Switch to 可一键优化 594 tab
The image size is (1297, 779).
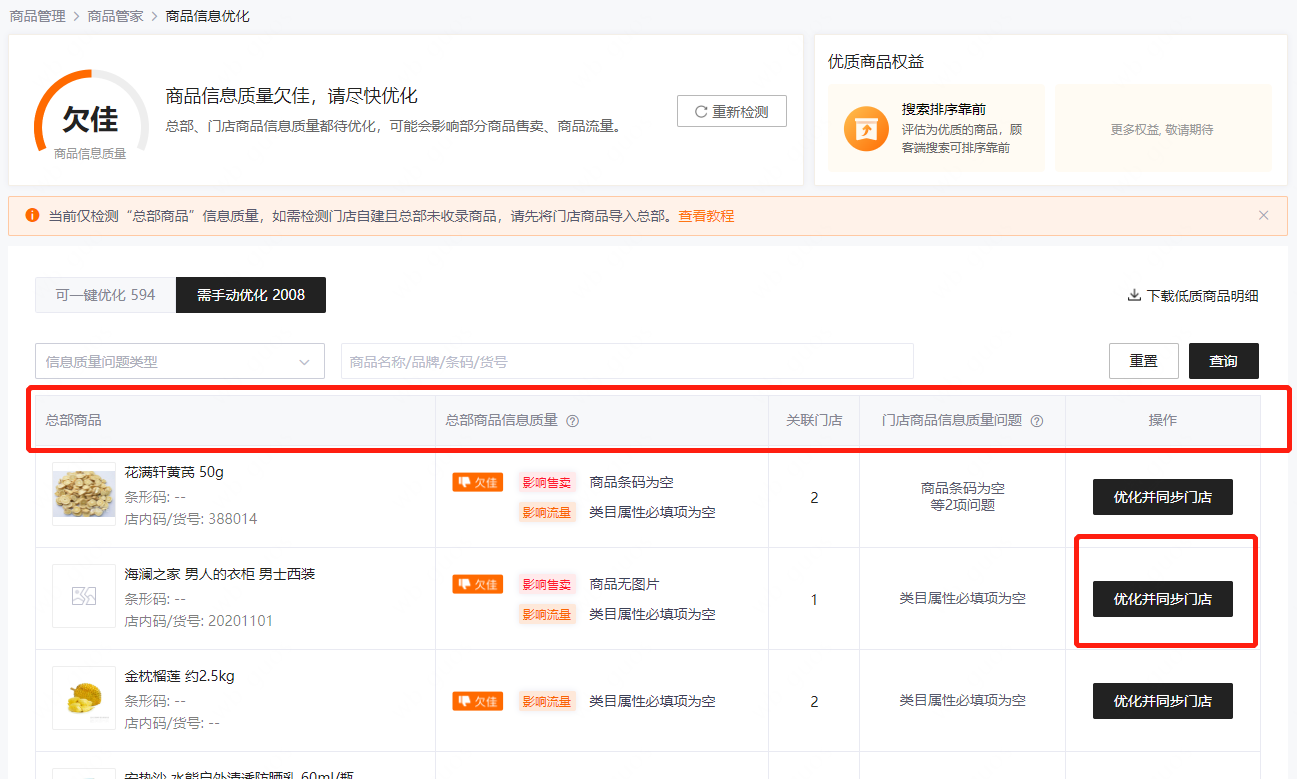pyautogui.click(x=105, y=295)
